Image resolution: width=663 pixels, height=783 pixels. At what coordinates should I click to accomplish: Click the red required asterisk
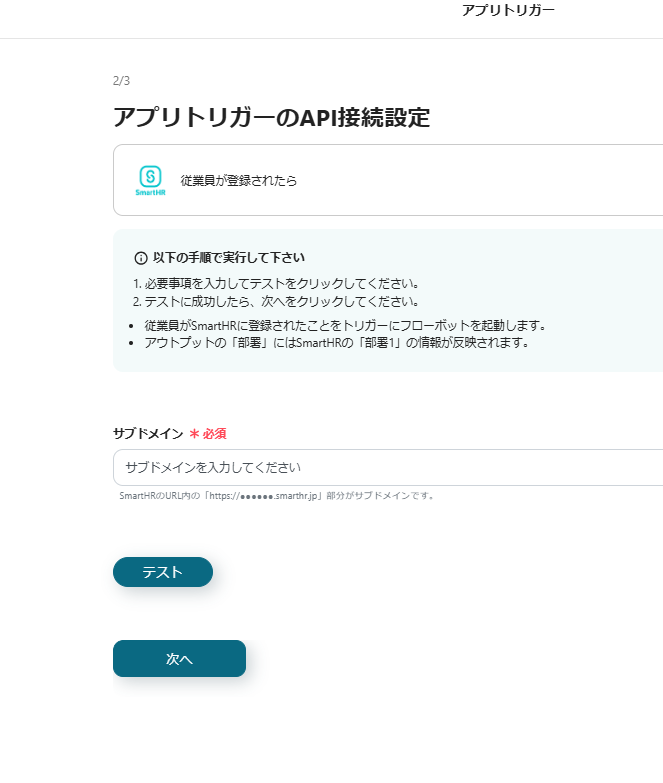[194, 434]
